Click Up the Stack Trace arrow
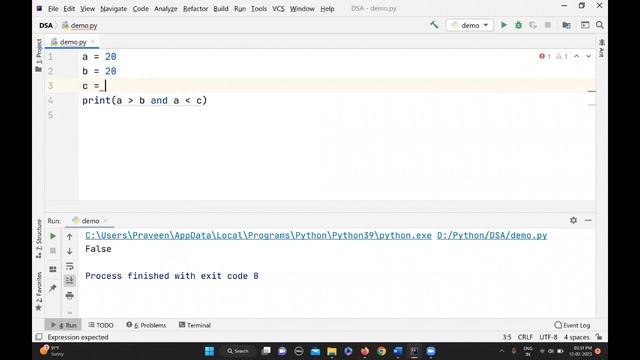Viewport: 640px width, 360px height. (x=69, y=237)
